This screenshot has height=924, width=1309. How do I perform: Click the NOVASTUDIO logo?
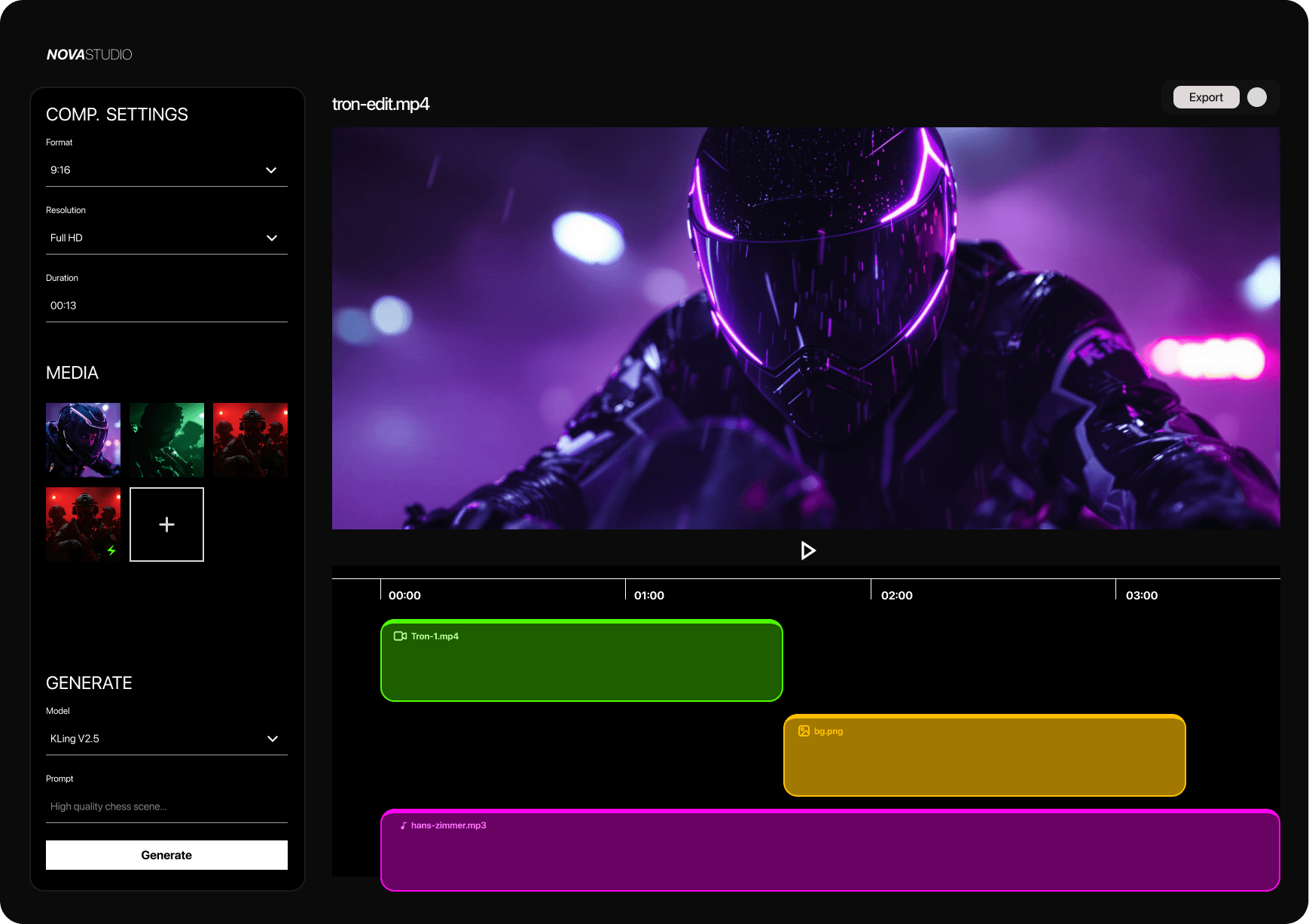pos(88,53)
